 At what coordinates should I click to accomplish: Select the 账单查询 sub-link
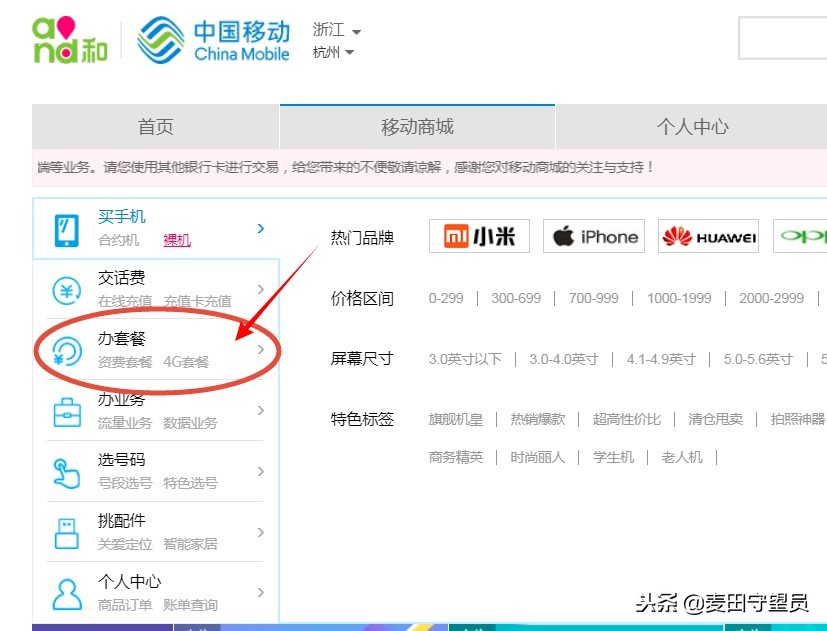pyautogui.click(x=190, y=605)
